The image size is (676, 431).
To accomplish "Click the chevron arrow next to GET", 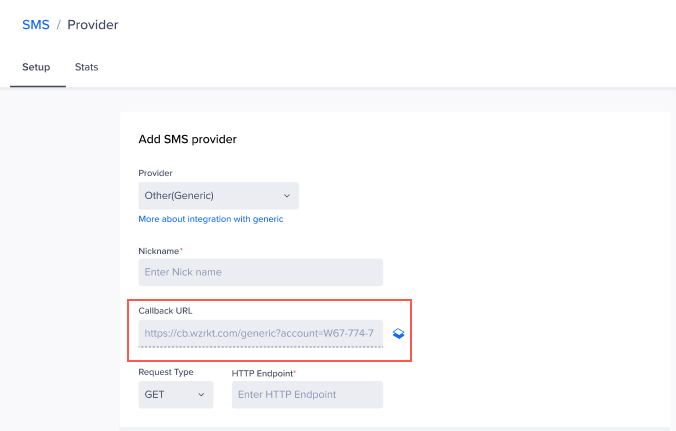I will 201,394.
